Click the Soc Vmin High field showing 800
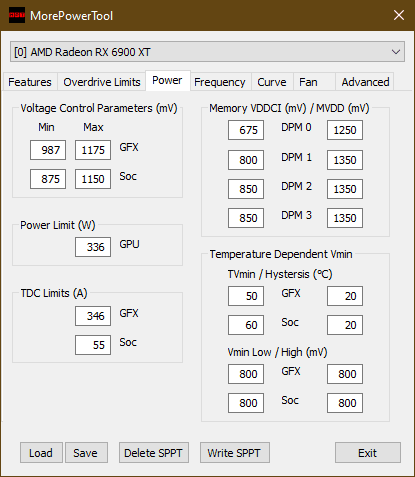 click(x=345, y=403)
